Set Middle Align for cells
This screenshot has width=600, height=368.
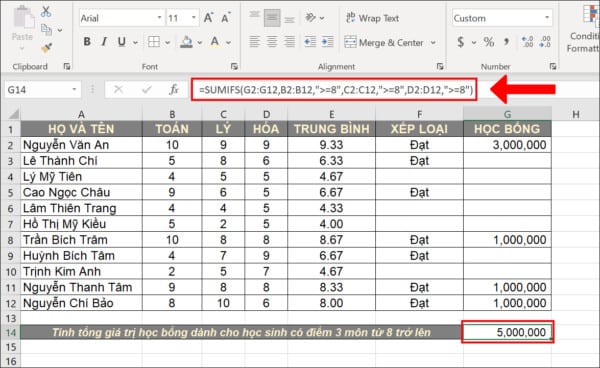click(272, 18)
